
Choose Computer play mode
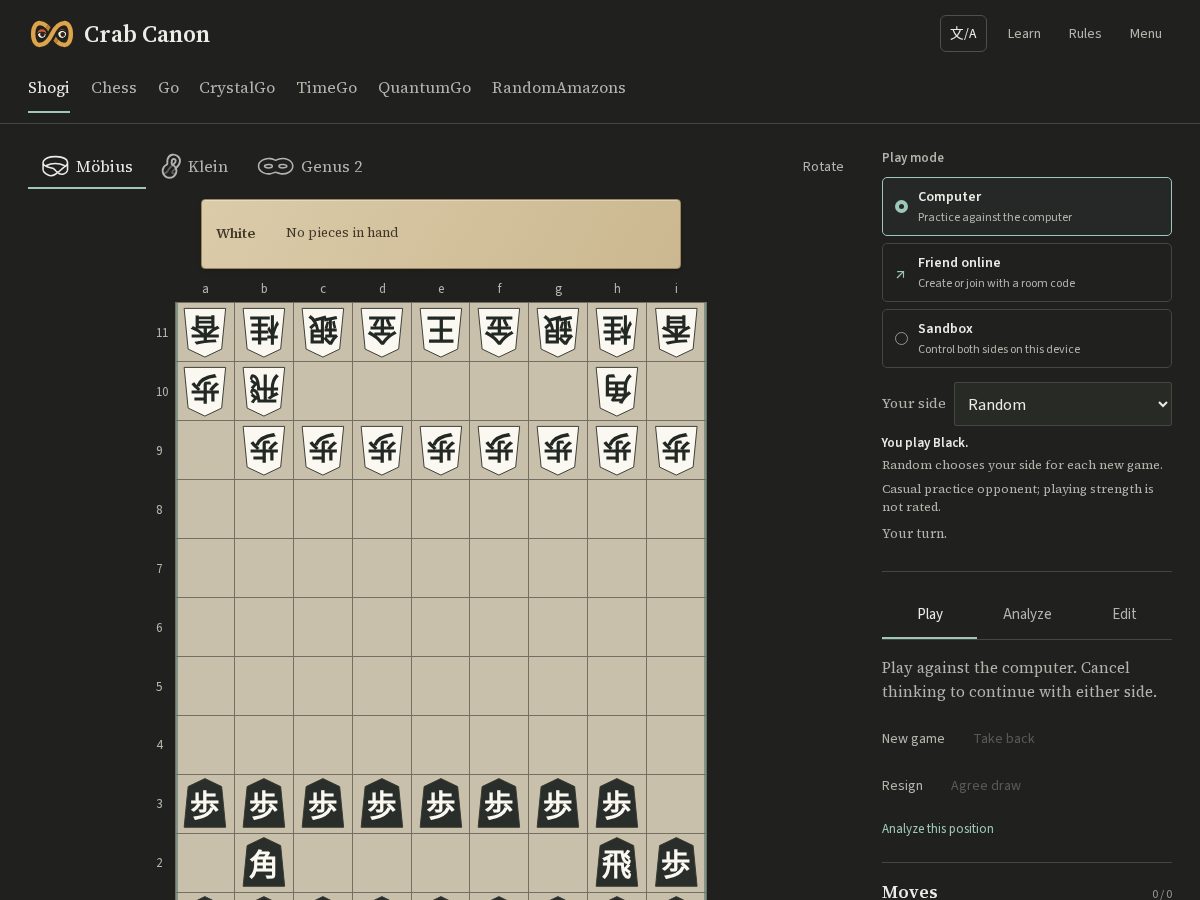click(1027, 206)
